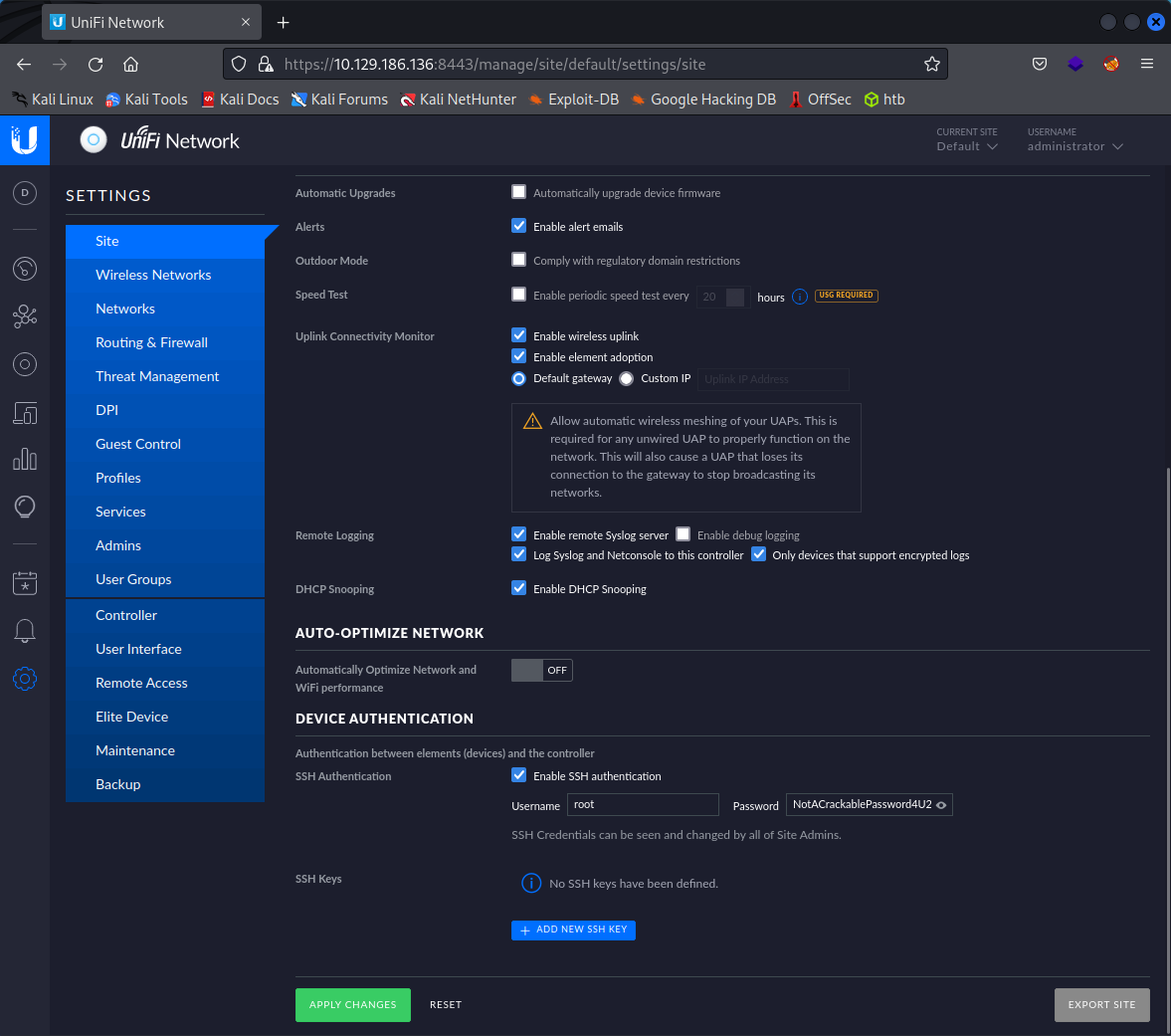Click the SSH Username input field
The width and height of the screenshot is (1171, 1036).
(x=643, y=805)
